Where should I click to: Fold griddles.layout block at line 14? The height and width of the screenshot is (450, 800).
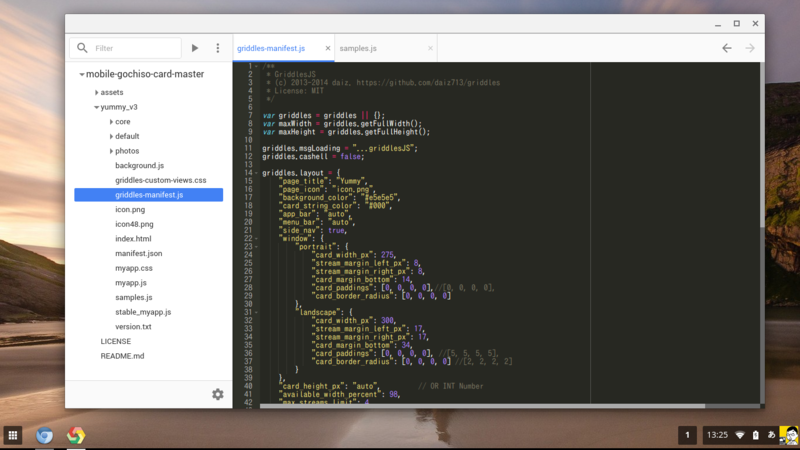(256, 173)
